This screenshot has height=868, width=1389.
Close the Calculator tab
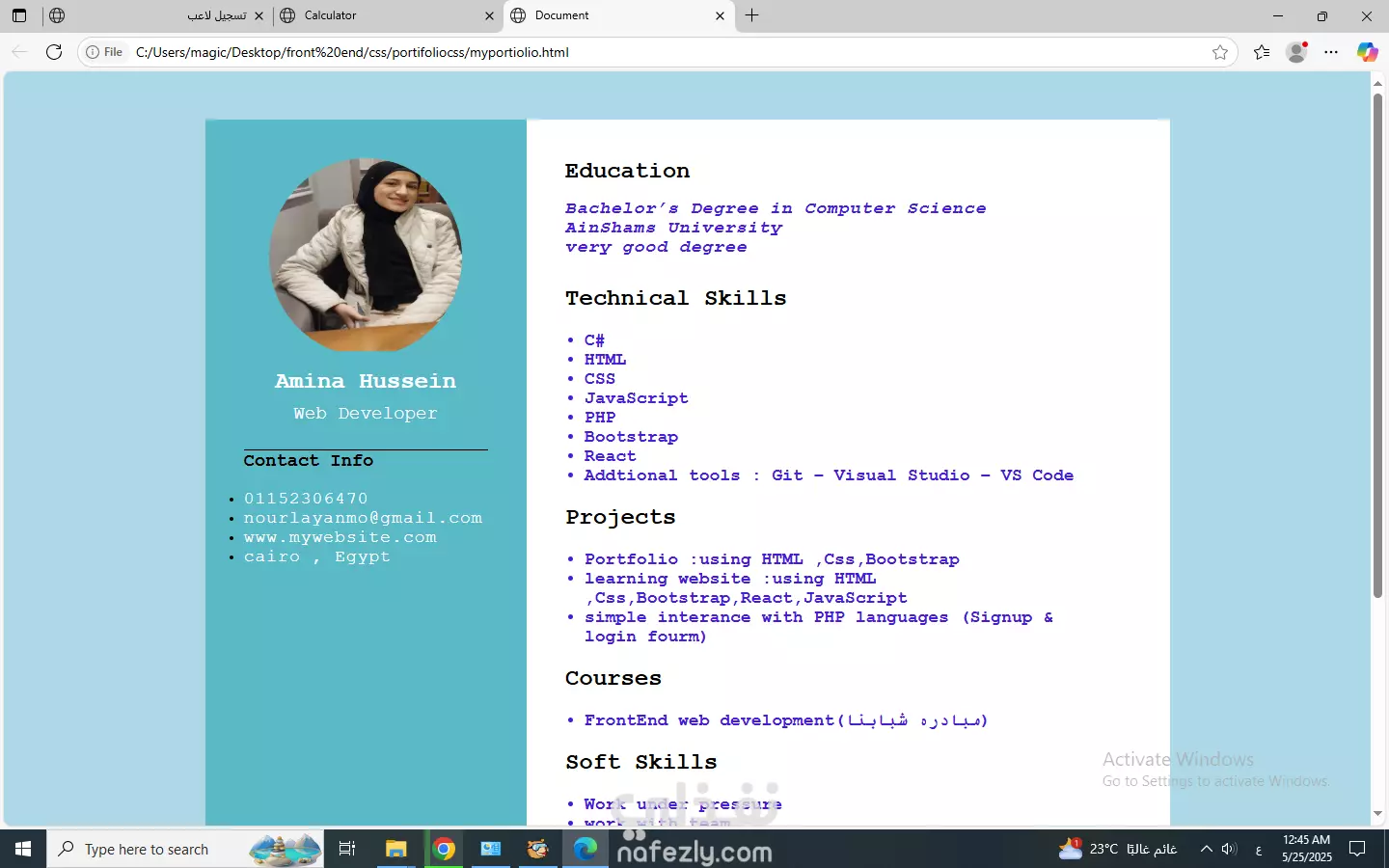pyautogui.click(x=489, y=15)
